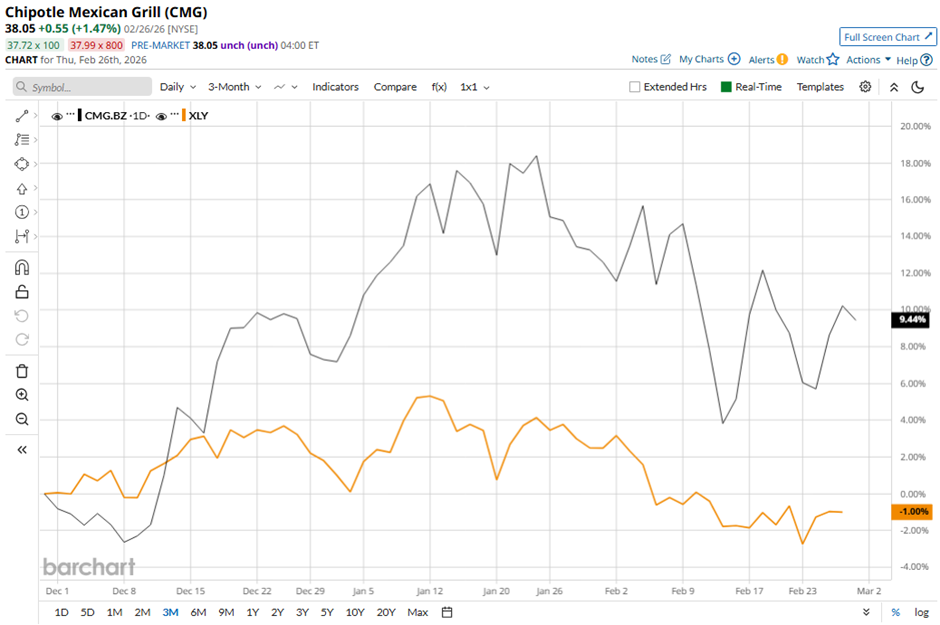The image size is (940, 625).
Task: Click the Watch link
Action: (810, 59)
